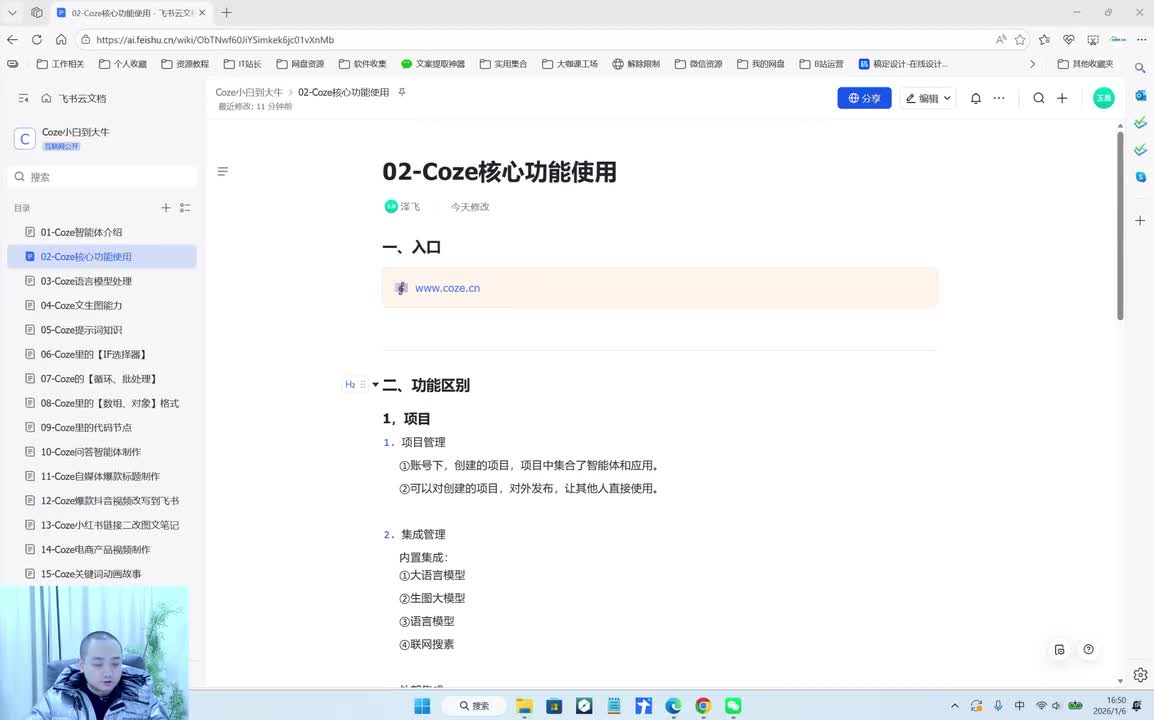1154x720 pixels.
Task: Click the search magnifier in document header
Action: click(1038, 98)
